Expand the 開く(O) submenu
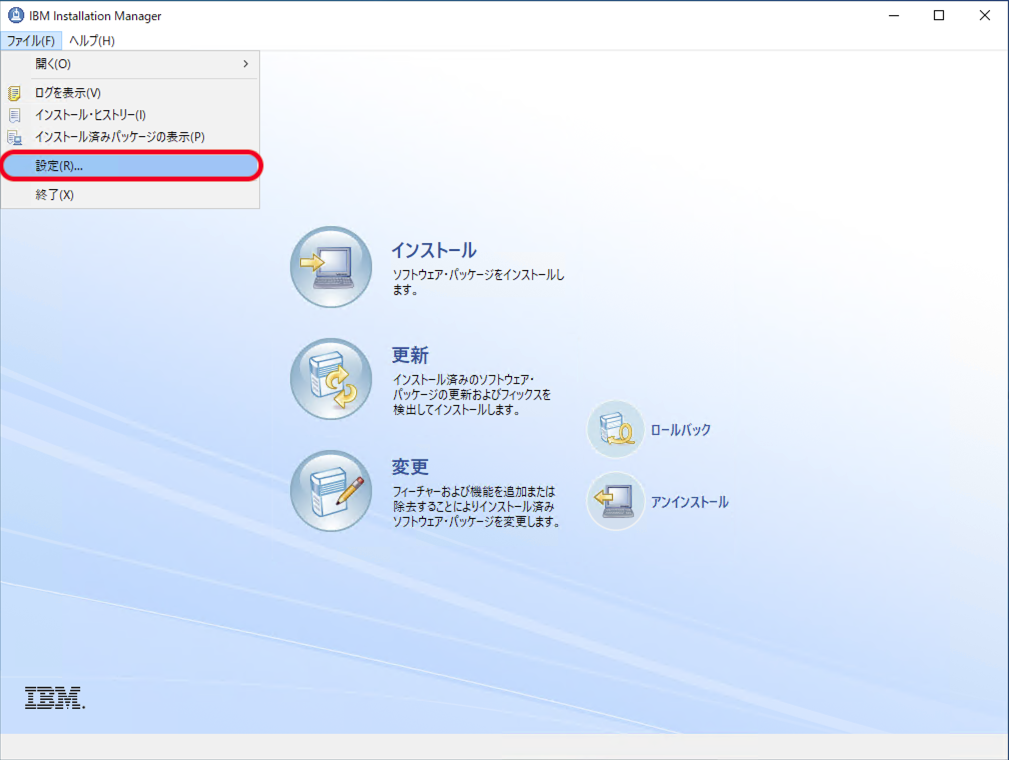1009x760 pixels. 130,64
